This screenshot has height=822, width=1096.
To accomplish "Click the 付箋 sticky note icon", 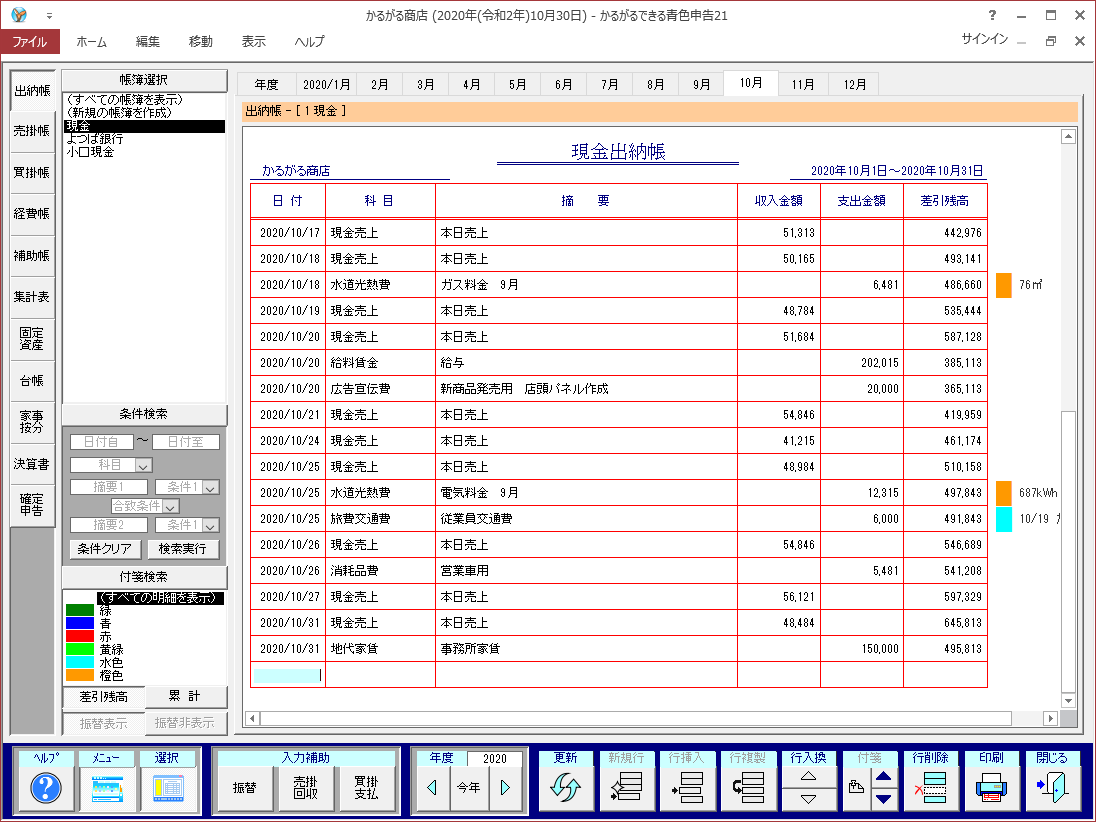I will point(856,788).
